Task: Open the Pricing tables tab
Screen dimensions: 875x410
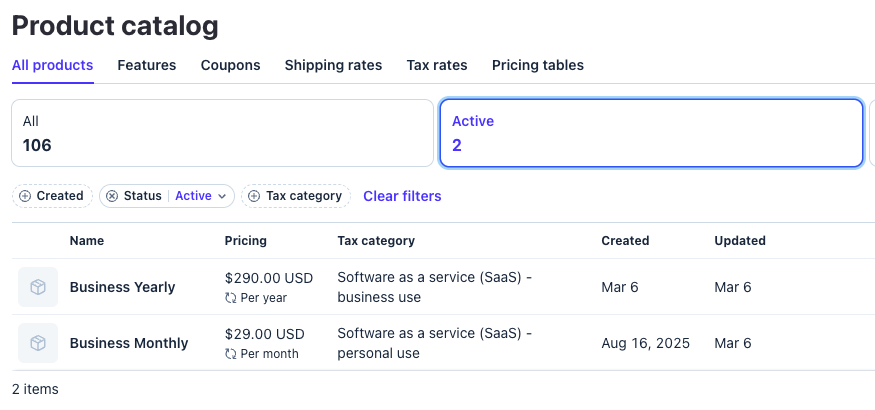Action: pyautogui.click(x=537, y=65)
